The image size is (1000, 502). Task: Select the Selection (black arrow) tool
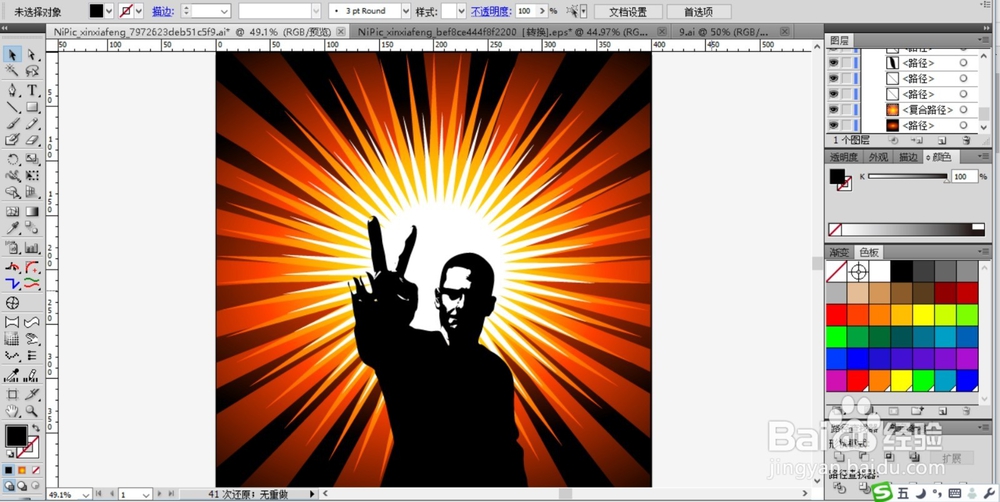tap(12, 55)
